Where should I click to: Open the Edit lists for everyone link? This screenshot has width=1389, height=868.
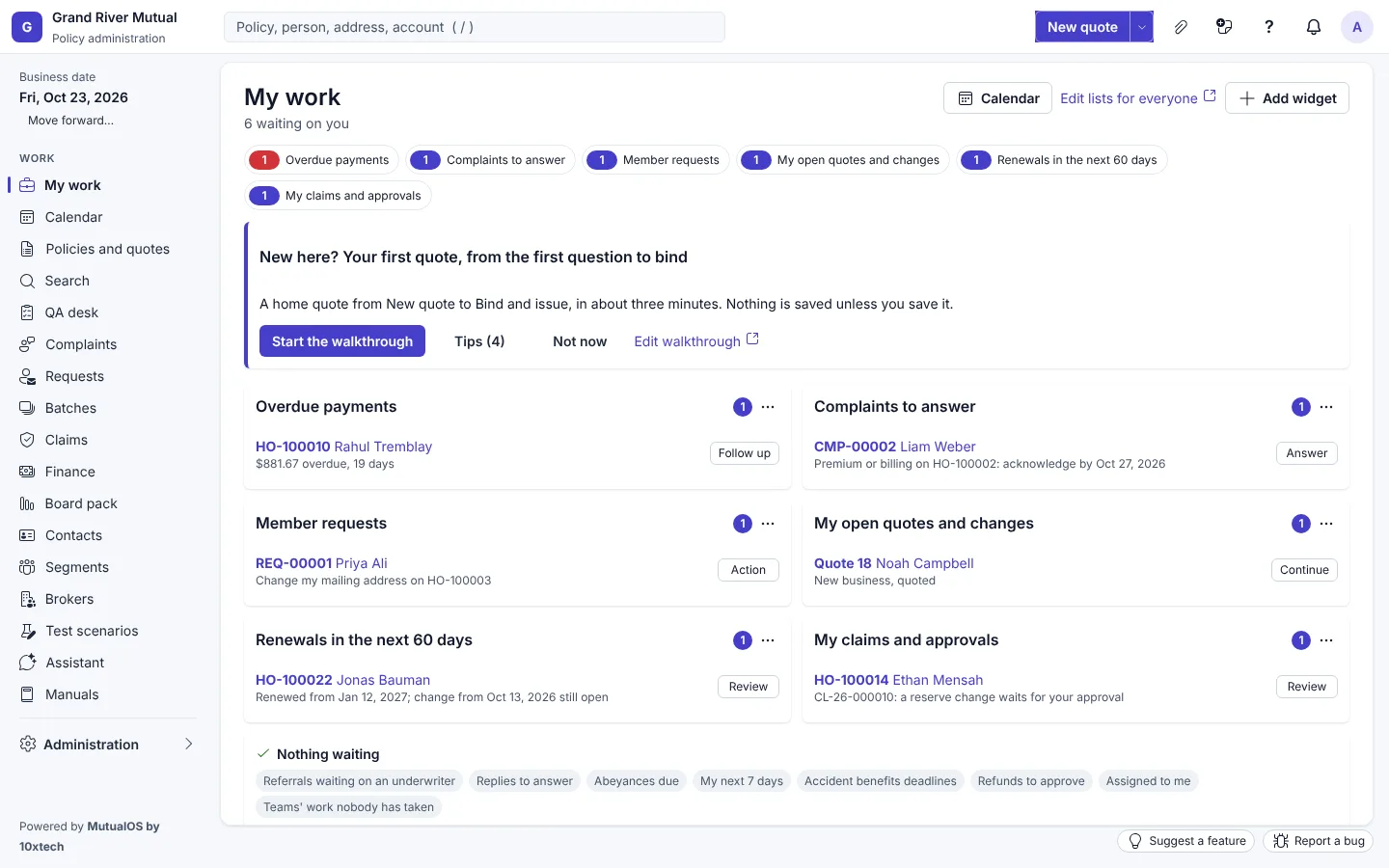pos(1138,98)
